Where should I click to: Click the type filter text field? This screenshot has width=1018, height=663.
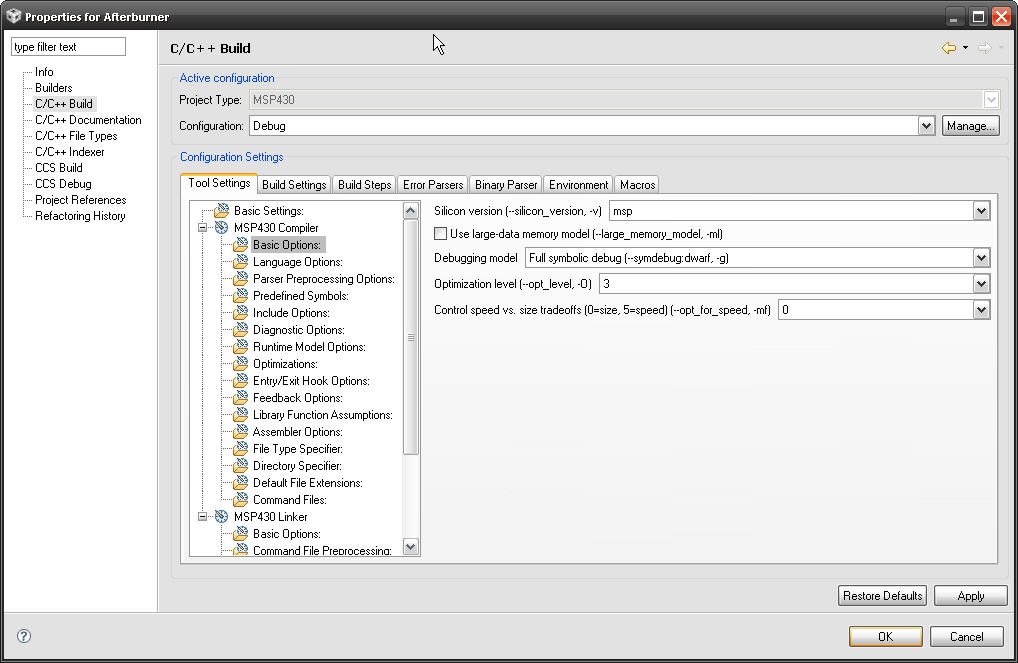(x=68, y=47)
